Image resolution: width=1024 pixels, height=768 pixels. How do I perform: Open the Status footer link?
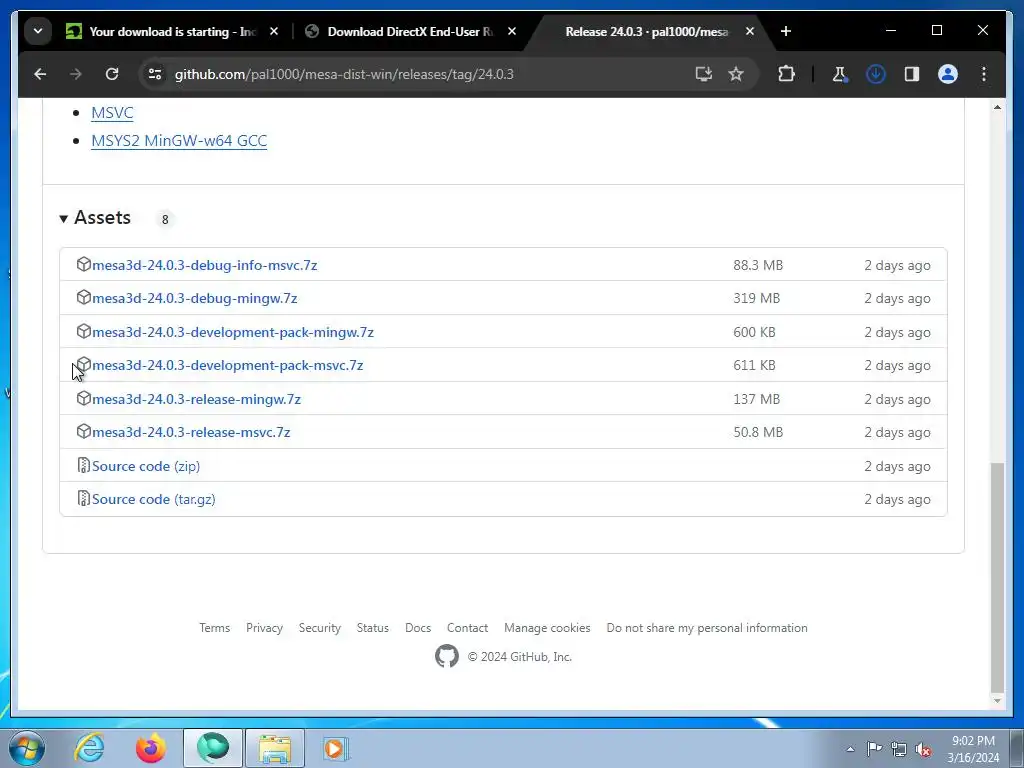tap(373, 628)
